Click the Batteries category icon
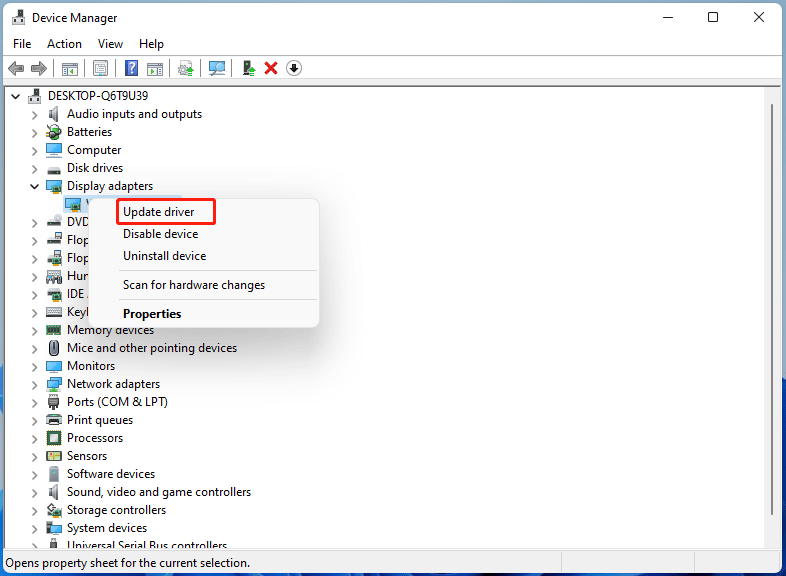 click(54, 132)
